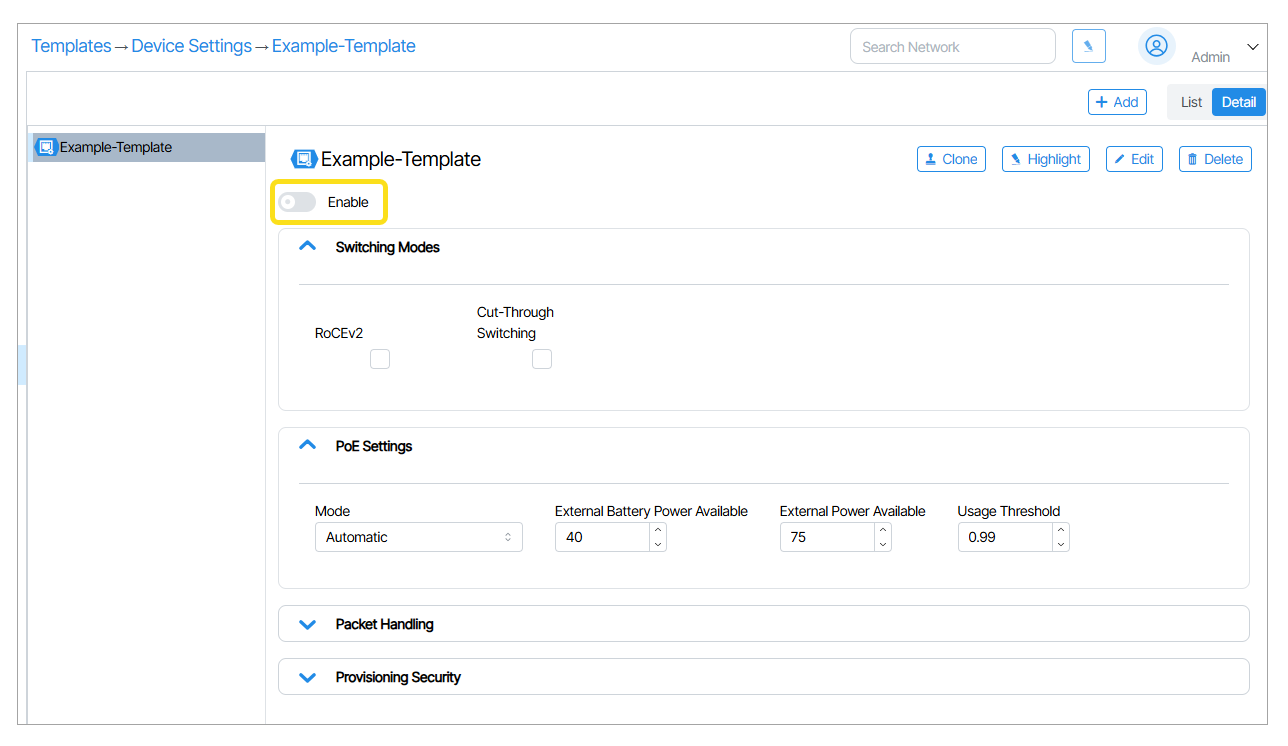Clone the Example-Template
1288x746 pixels.
[x=951, y=159]
